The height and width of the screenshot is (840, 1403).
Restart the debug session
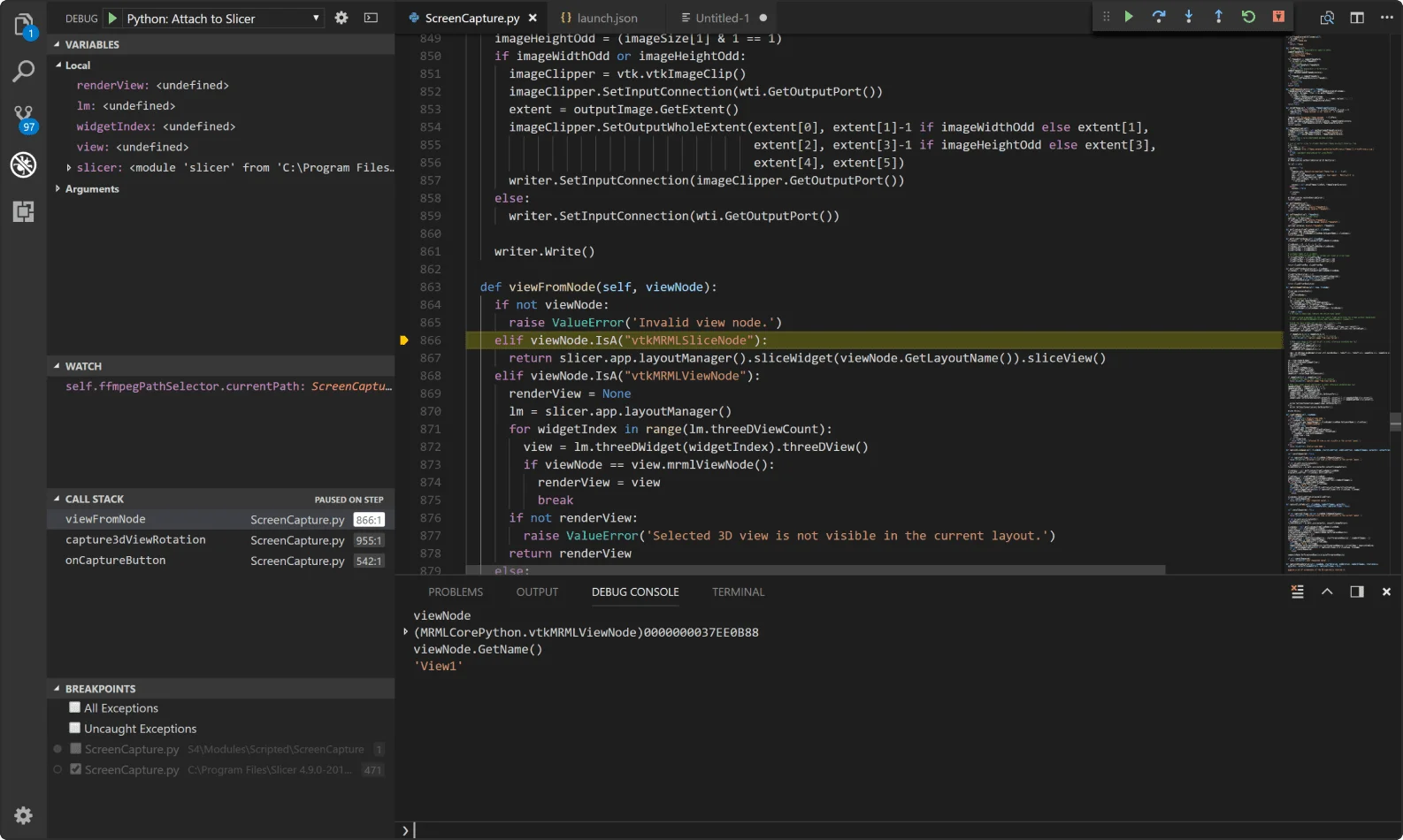pos(1248,17)
